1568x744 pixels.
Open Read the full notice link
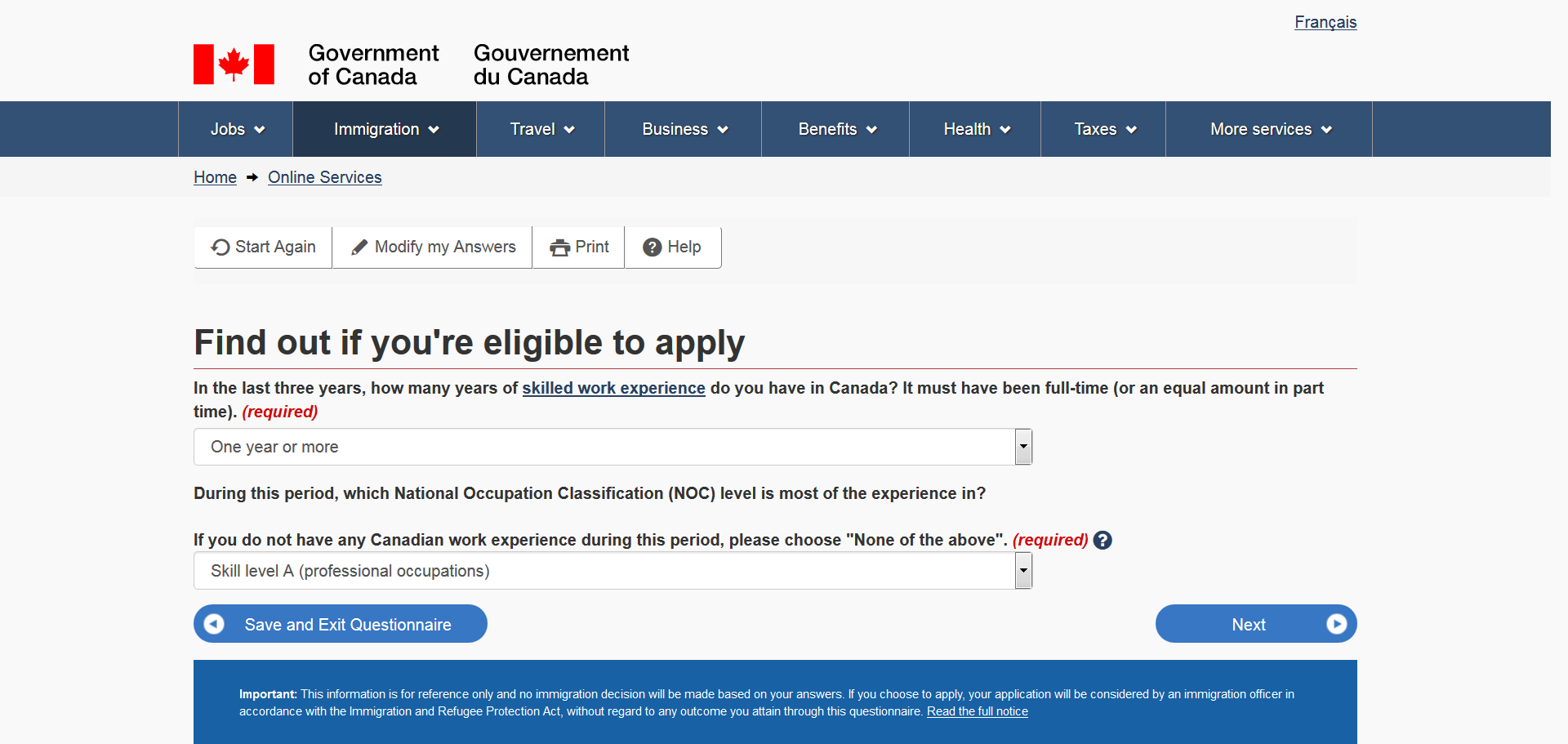[x=977, y=711]
